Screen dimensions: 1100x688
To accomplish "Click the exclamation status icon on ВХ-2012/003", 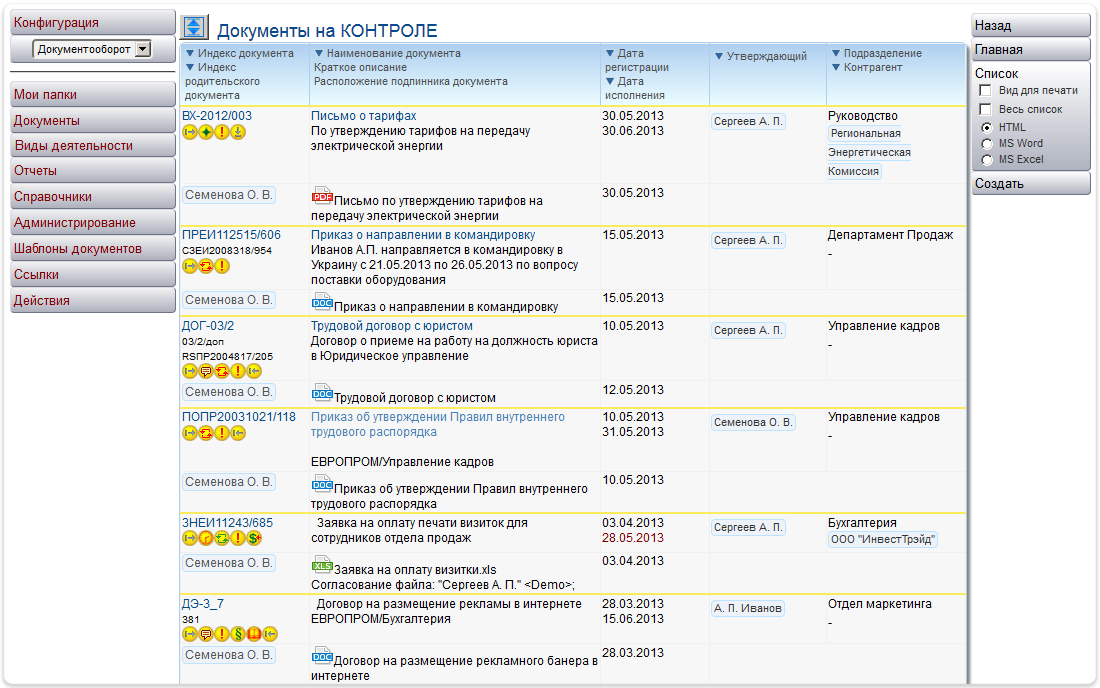I will point(221,133).
